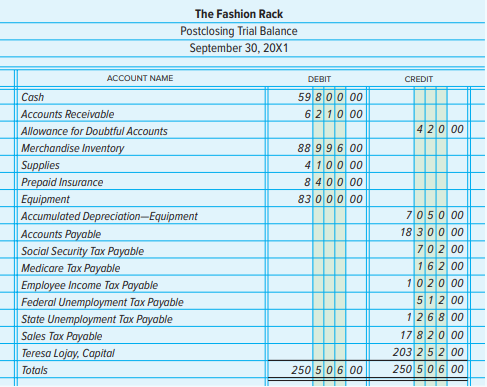
Task: Select the 'Equipment' account name
Action: (x=45, y=199)
